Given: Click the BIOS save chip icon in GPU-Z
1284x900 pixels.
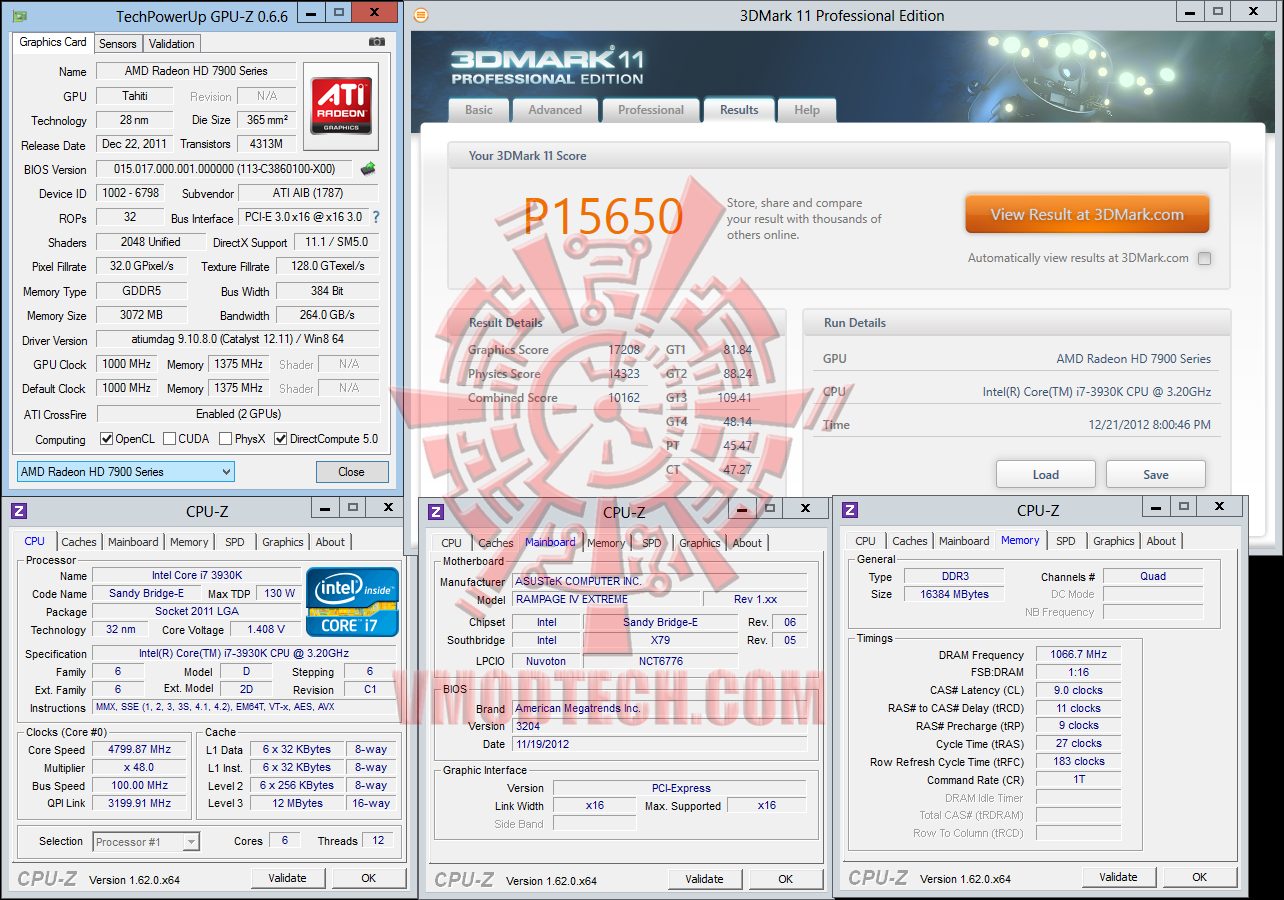Looking at the screenshot, I should click(368, 169).
